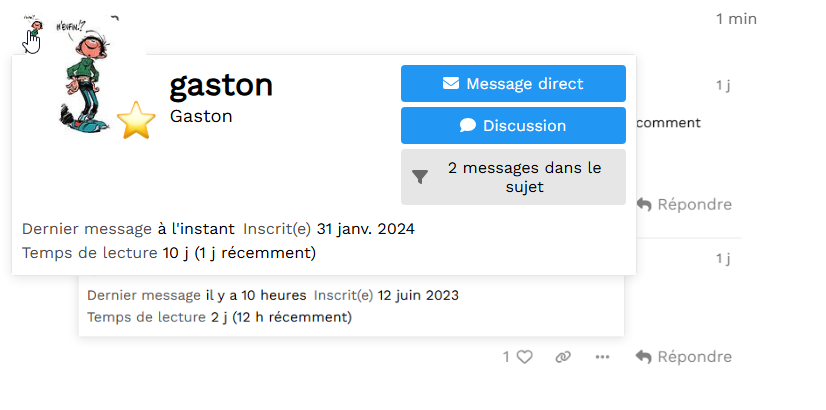
Task: Click the 1 j timestamp below the divider
Action: click(723, 259)
